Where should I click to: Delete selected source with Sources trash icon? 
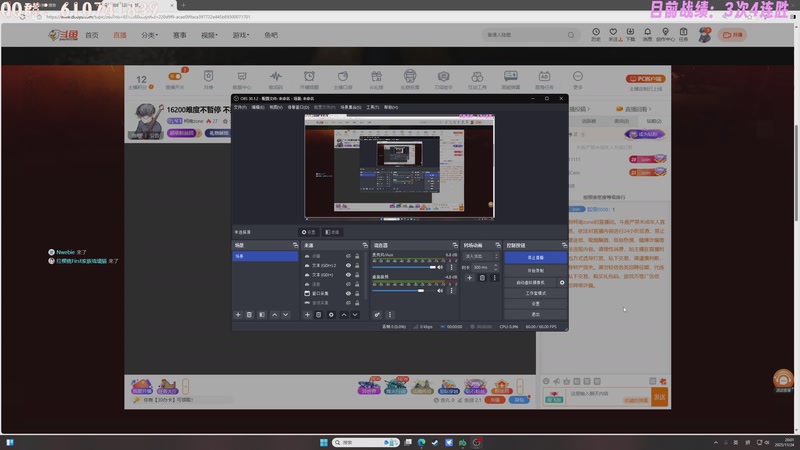pos(318,315)
